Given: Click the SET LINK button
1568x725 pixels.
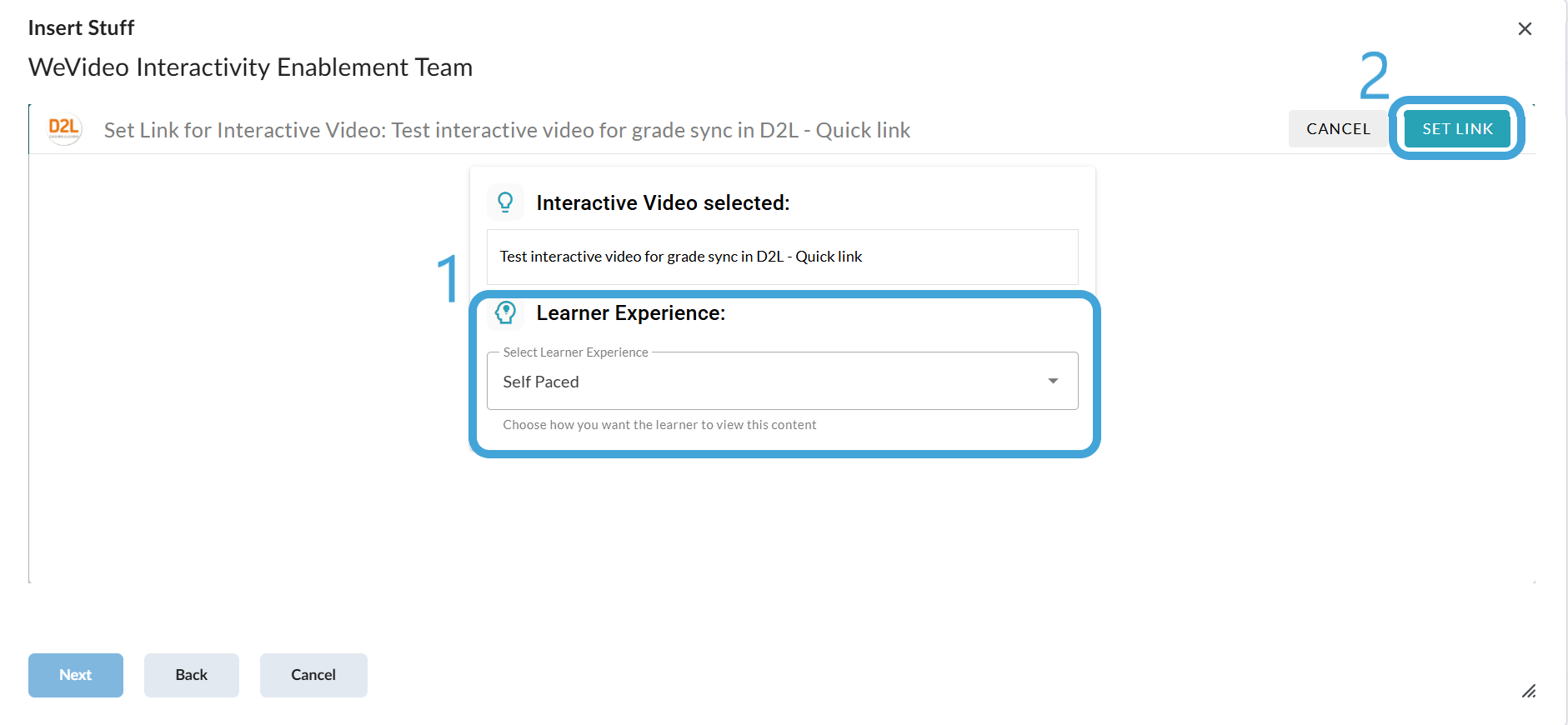Looking at the screenshot, I should pos(1457,128).
